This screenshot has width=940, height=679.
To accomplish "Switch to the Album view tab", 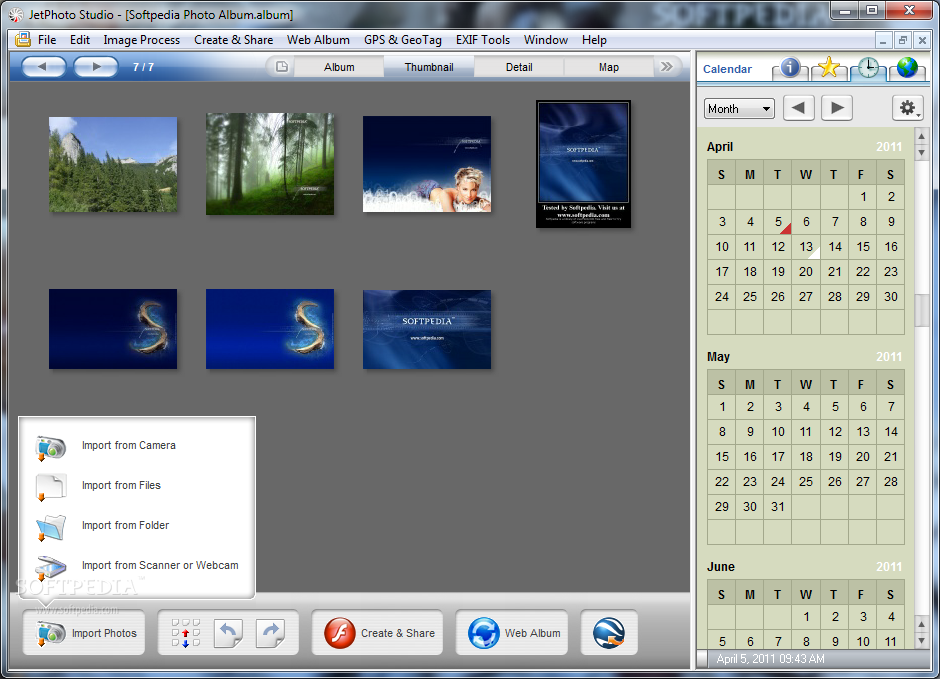I will coord(339,67).
